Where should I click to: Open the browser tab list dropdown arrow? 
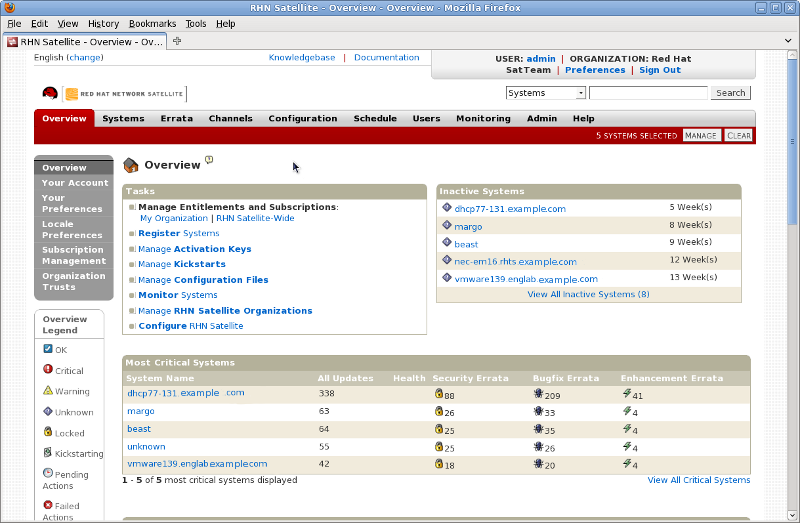tap(789, 42)
